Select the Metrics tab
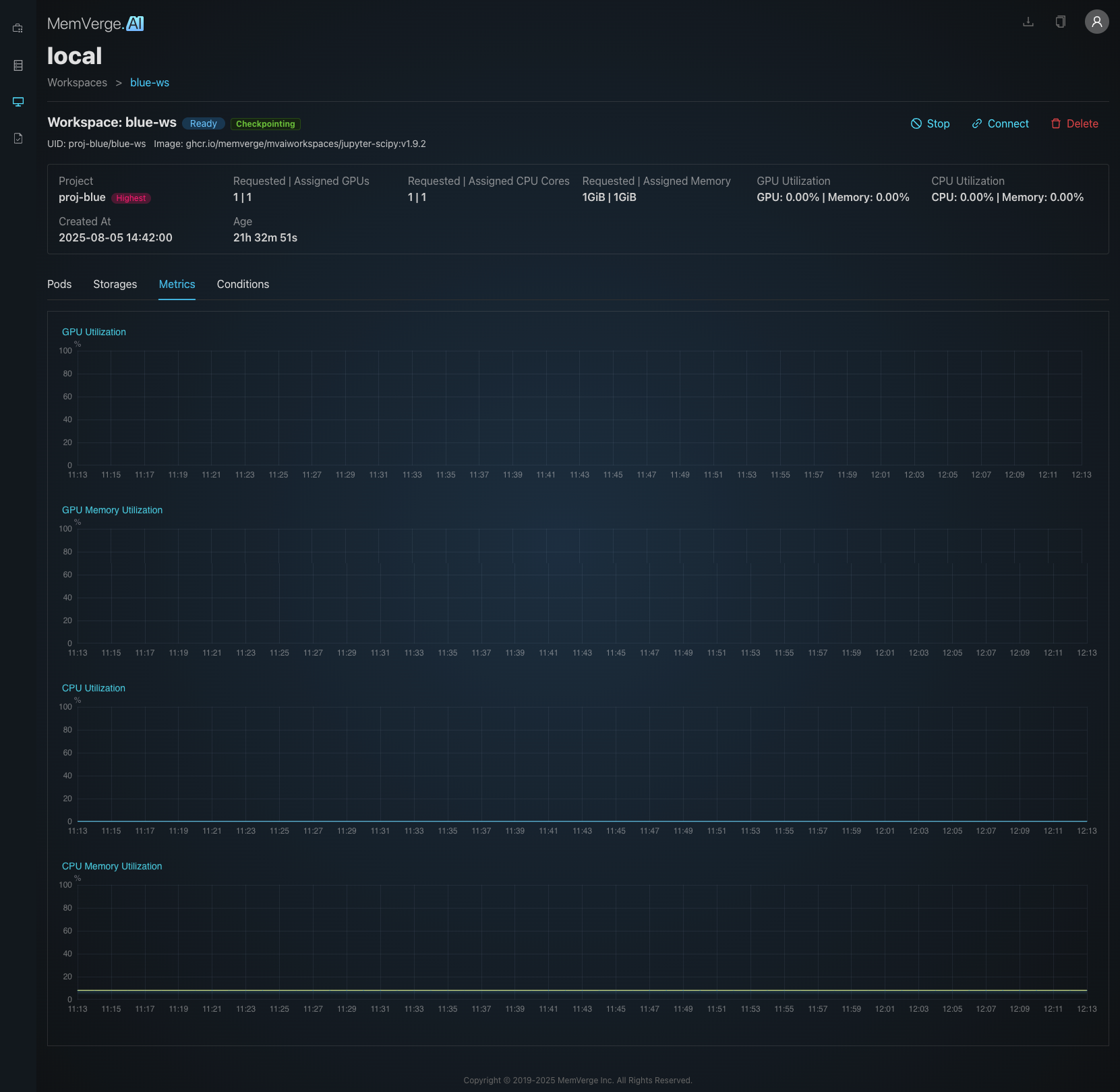Image resolution: width=1120 pixels, height=1092 pixels. tap(177, 284)
